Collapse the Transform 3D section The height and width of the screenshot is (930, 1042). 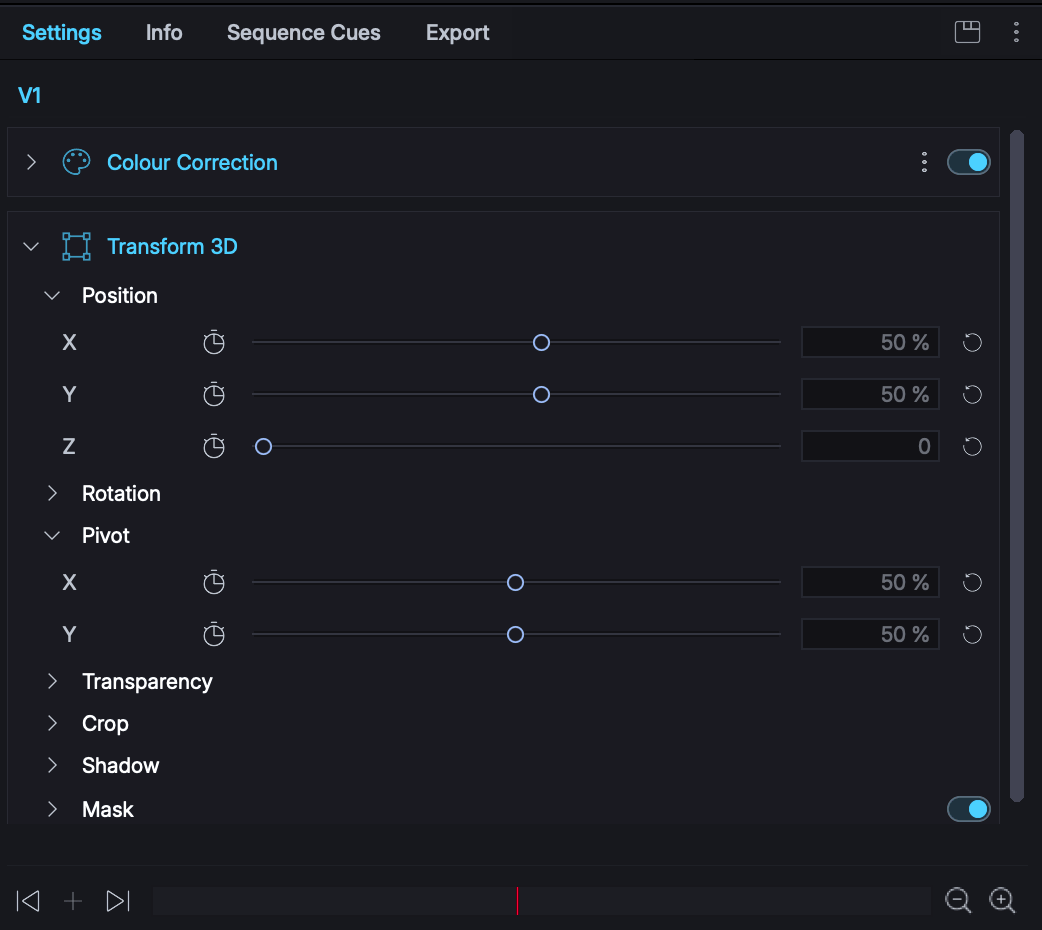31,247
